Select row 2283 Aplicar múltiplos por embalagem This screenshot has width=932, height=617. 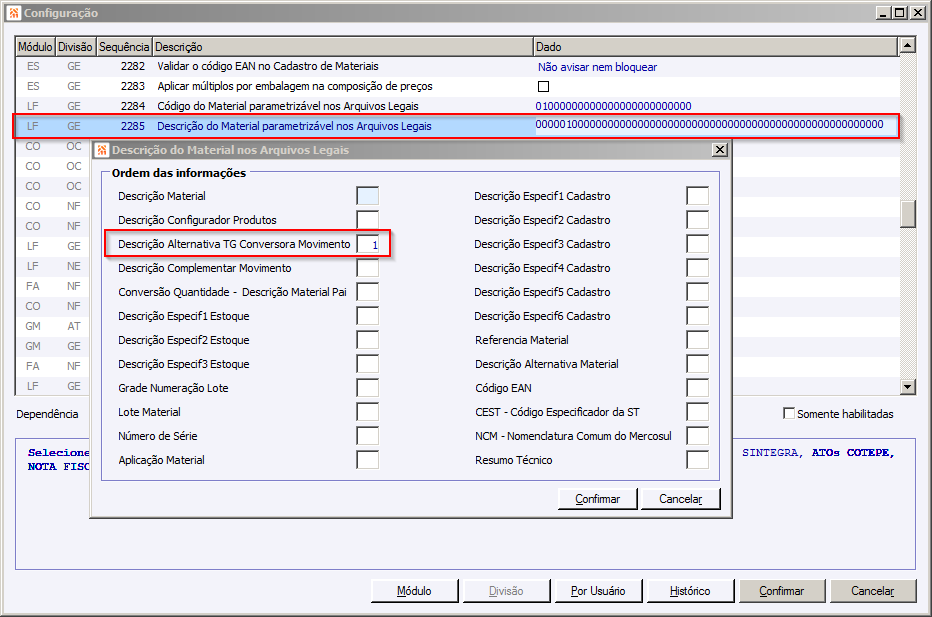[457, 86]
